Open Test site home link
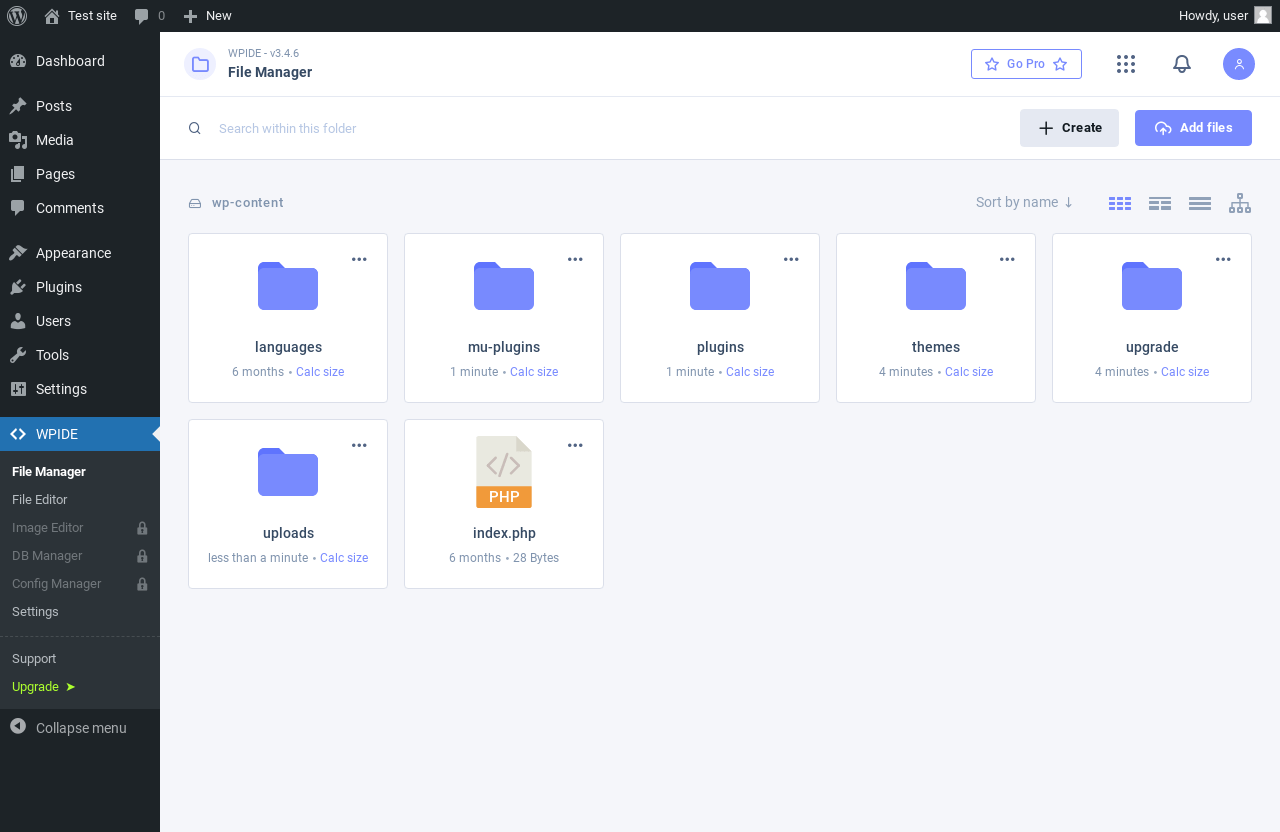The width and height of the screenshot is (1280, 832). [80, 16]
